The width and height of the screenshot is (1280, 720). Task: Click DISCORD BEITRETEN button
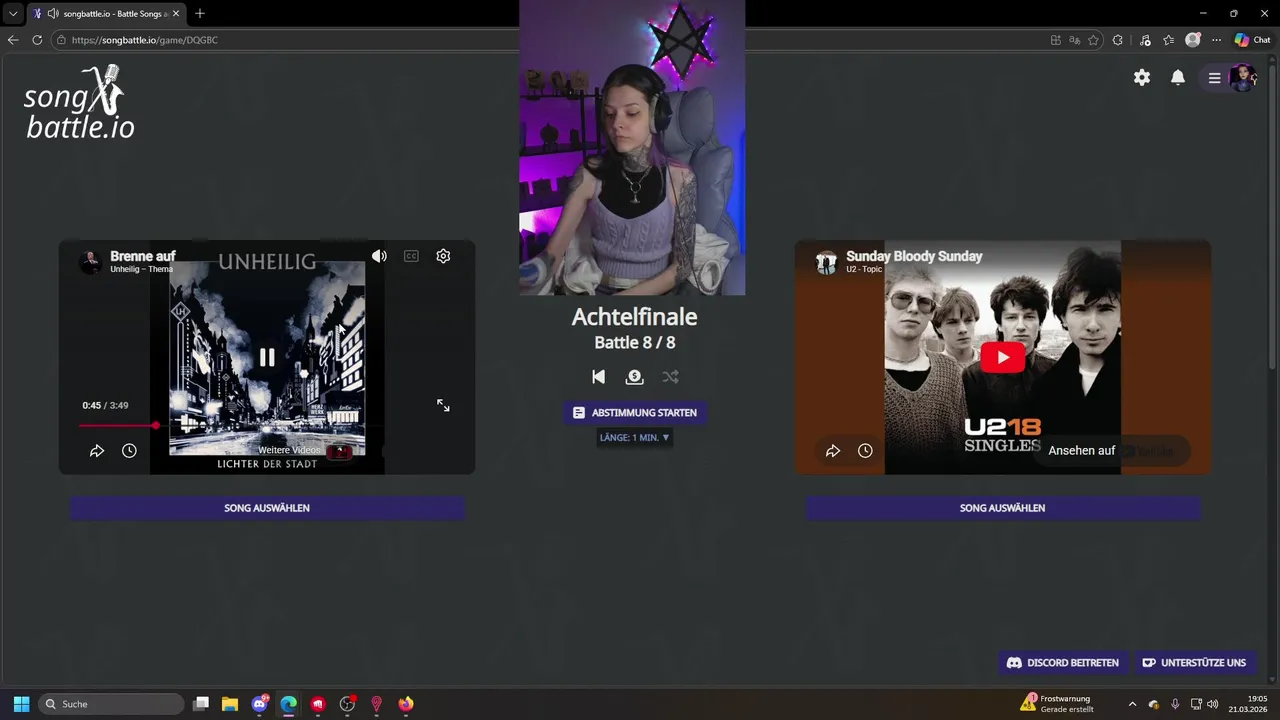point(1062,663)
